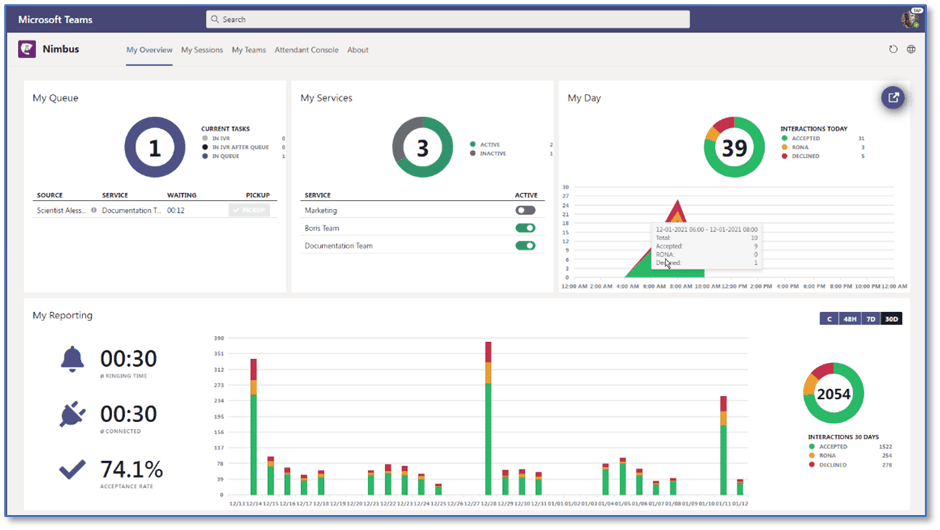Viewport: 940px width, 530px height.
Task: Click the My Queue donut showing 1
Action: [155, 147]
